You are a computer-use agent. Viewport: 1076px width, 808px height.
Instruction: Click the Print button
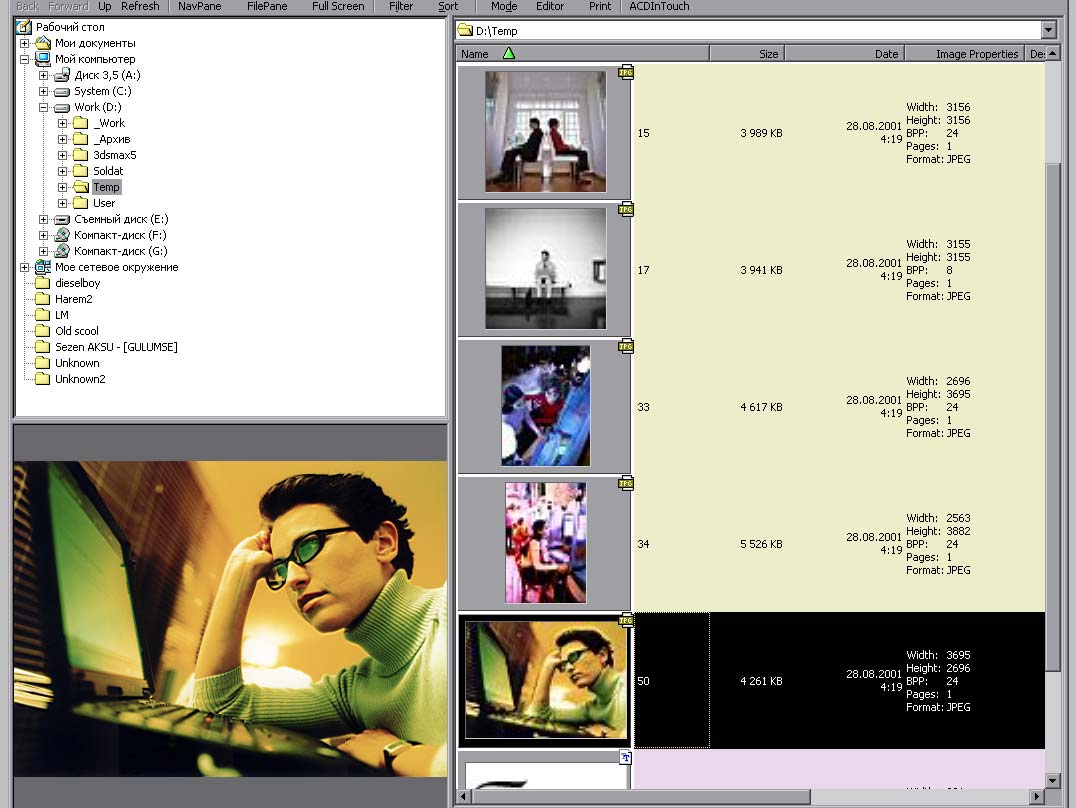(x=600, y=6)
